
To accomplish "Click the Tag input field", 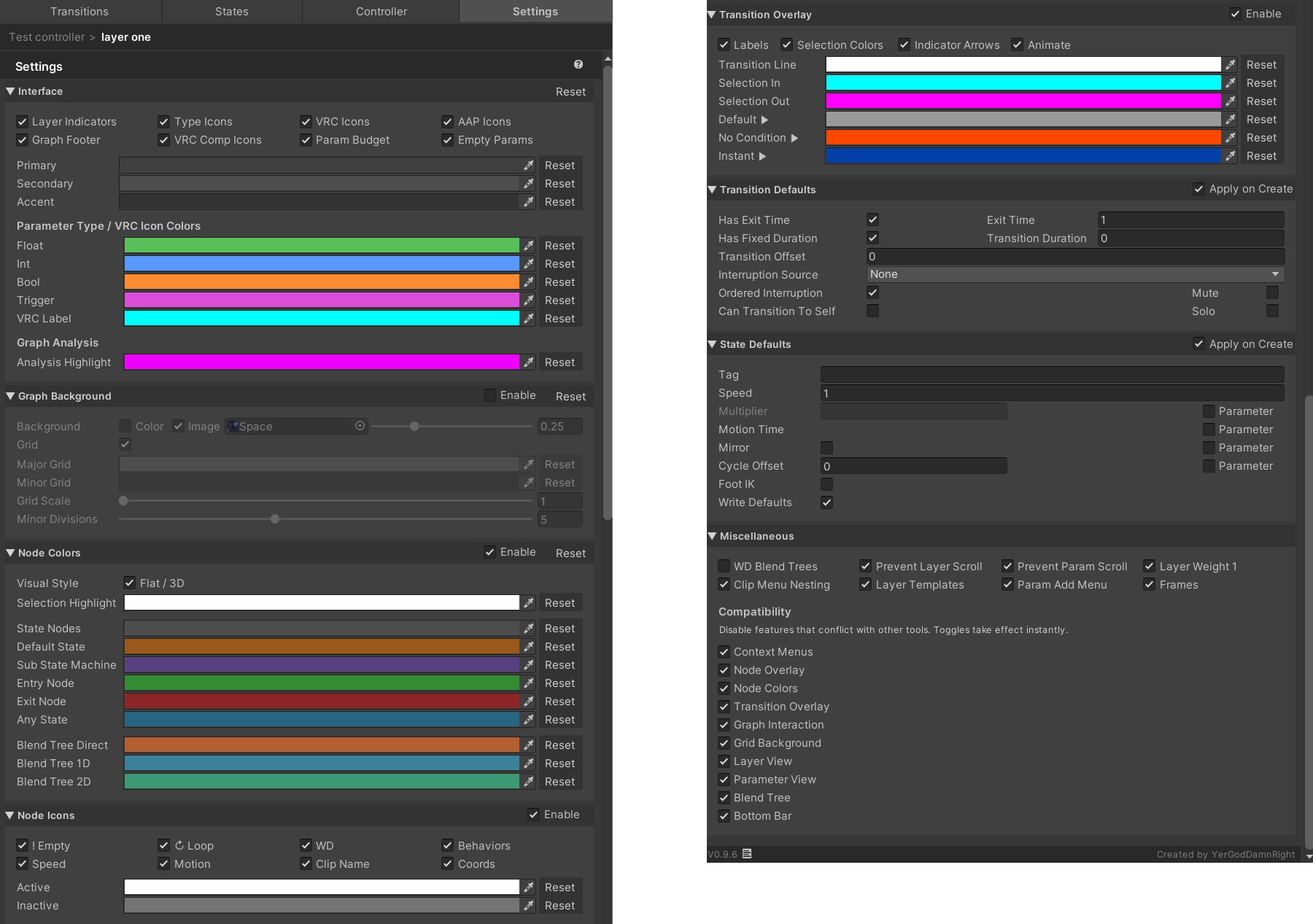I will (1052, 375).
